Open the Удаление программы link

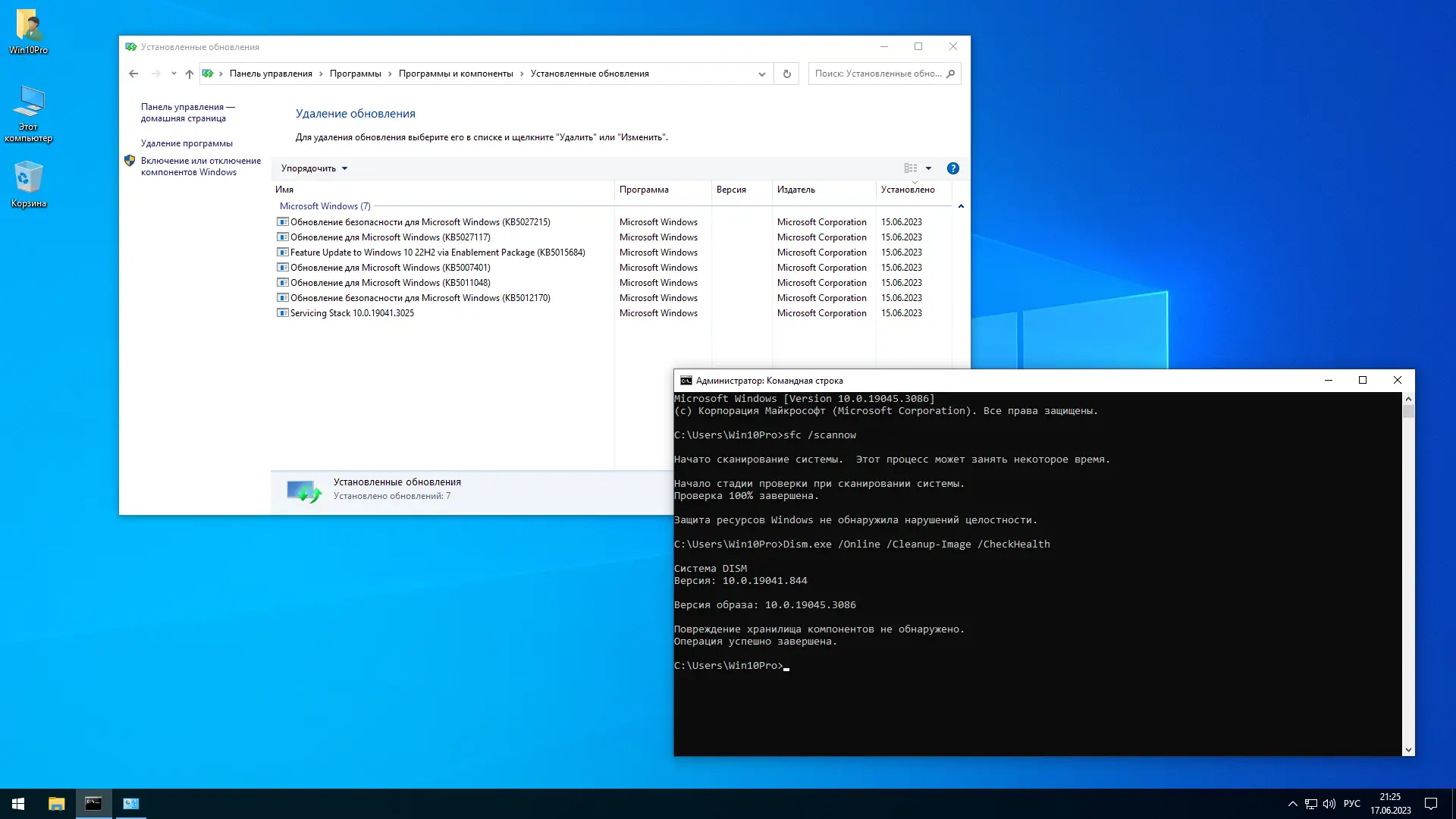[x=185, y=143]
